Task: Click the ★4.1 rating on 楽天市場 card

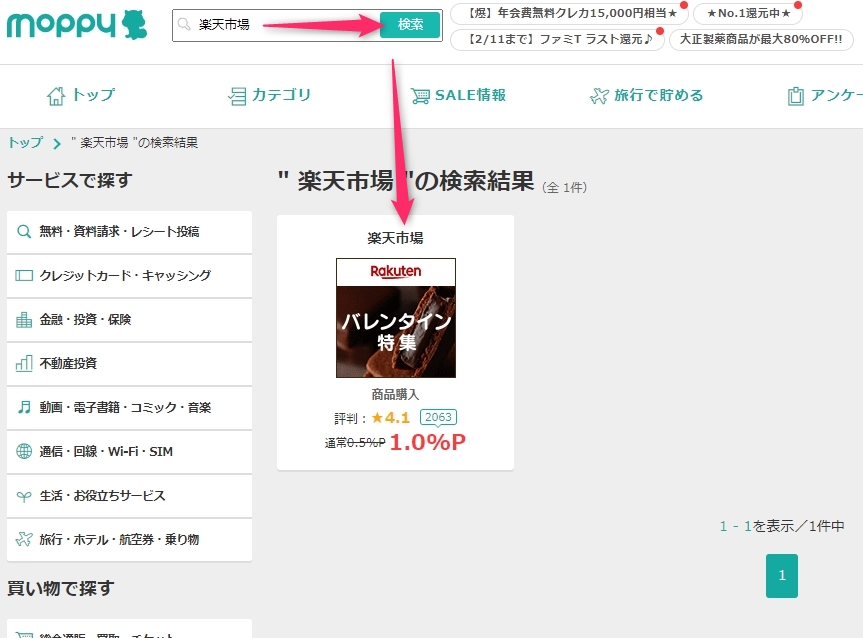Action: (390, 418)
